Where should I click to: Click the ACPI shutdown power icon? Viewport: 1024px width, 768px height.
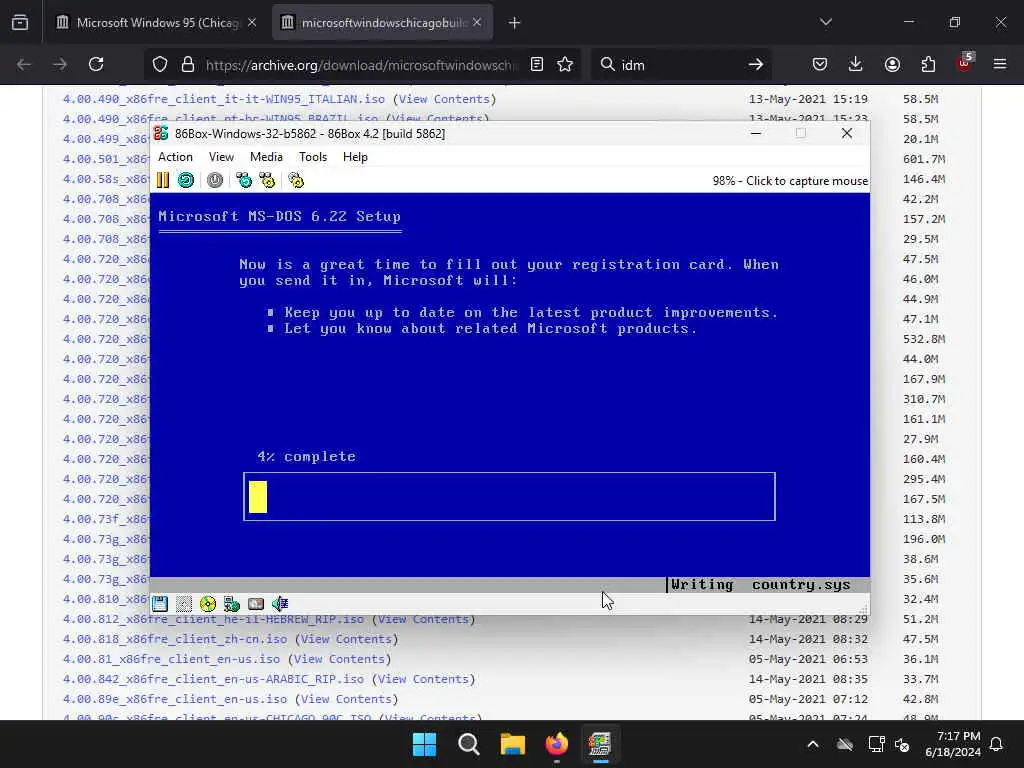click(x=215, y=180)
